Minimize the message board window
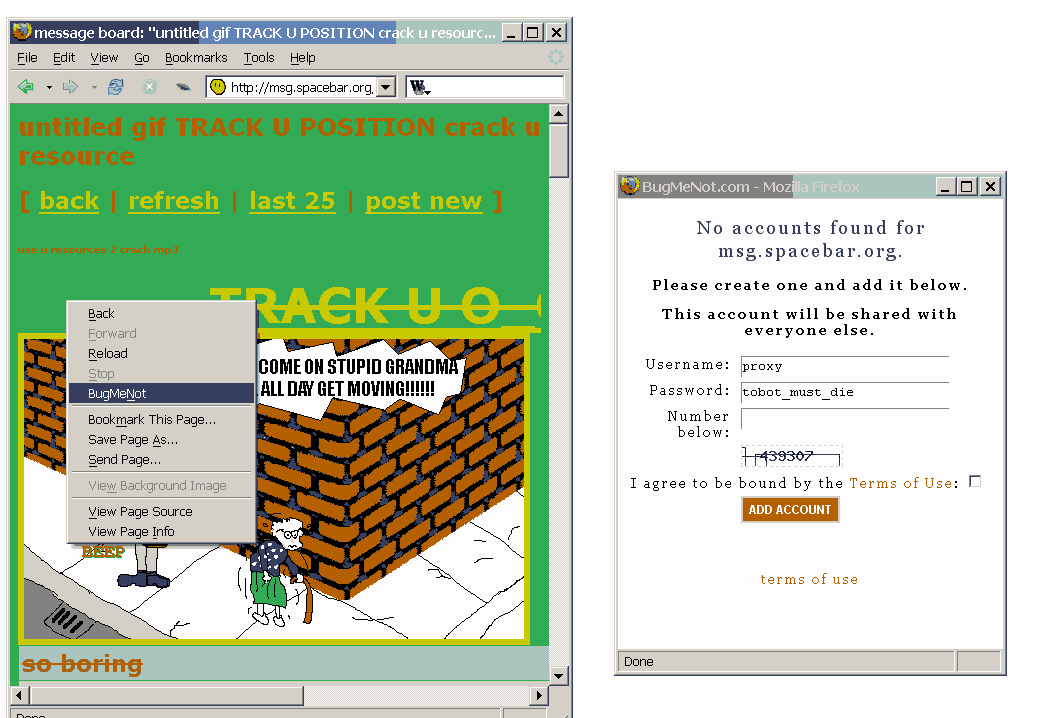This screenshot has width=1045, height=718. click(511, 32)
